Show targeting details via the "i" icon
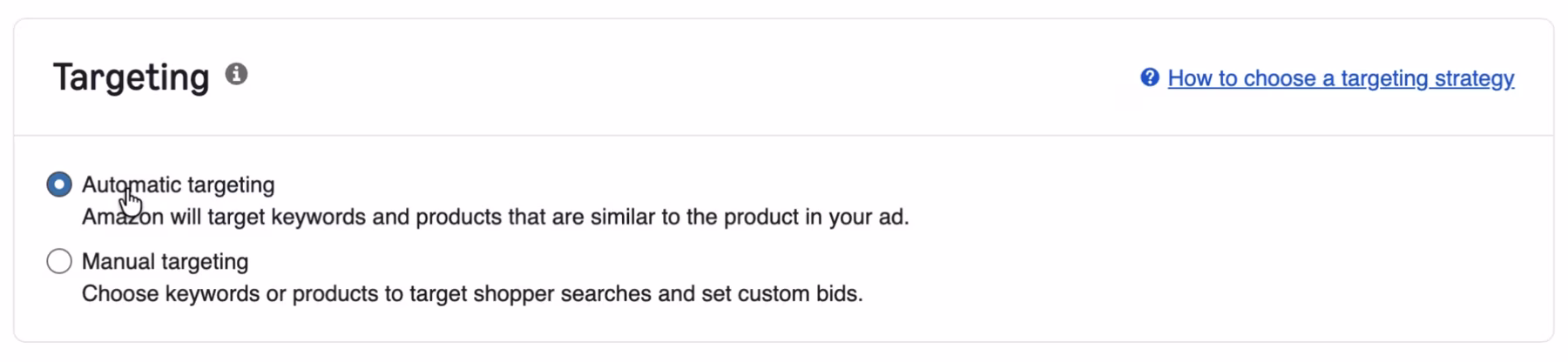 236,74
